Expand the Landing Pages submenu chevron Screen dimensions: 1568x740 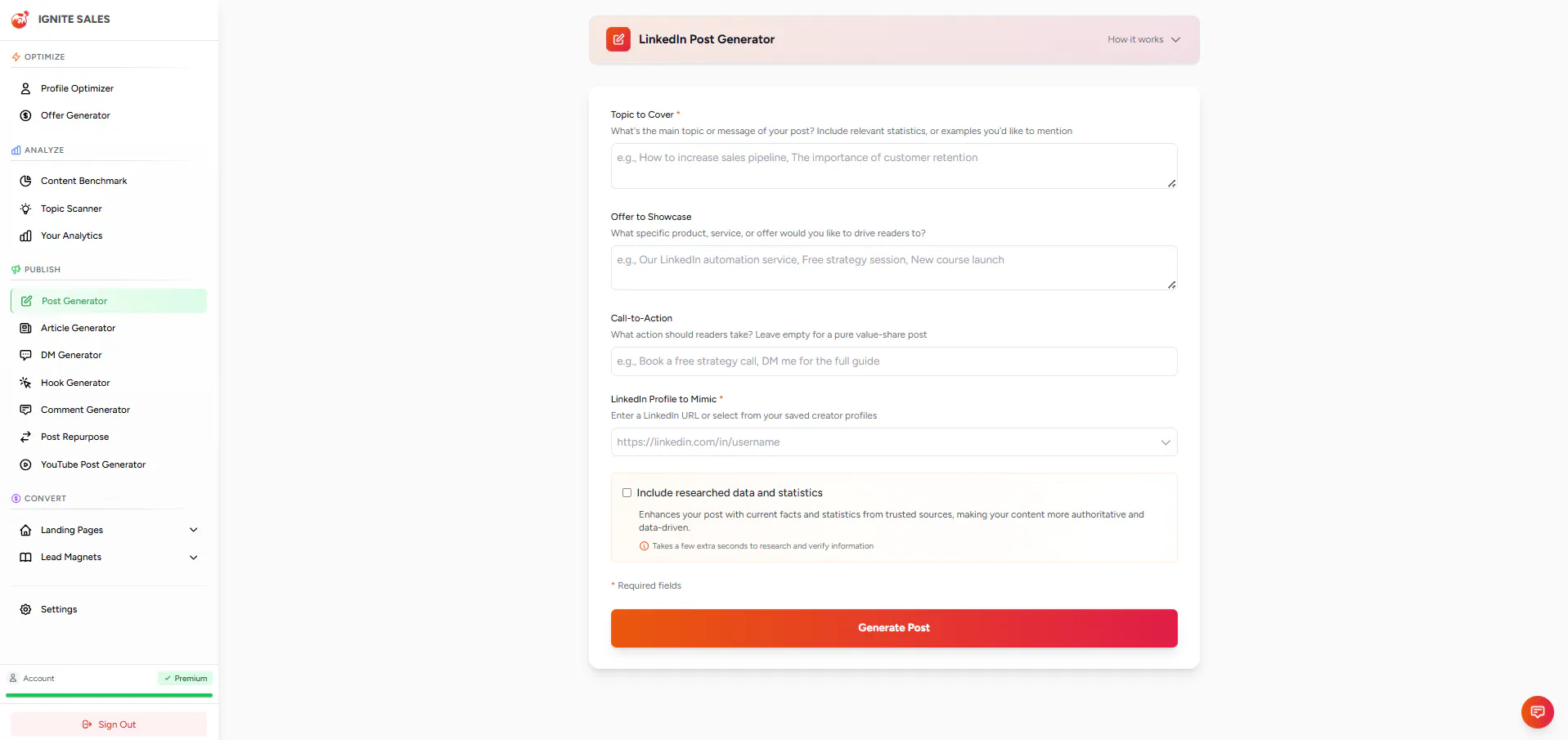pyautogui.click(x=194, y=530)
